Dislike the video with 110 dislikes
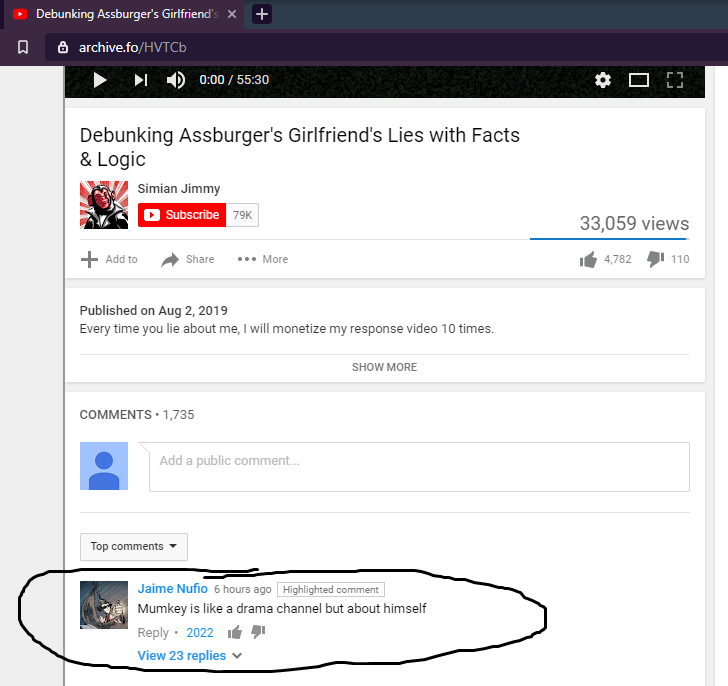 tap(668, 259)
